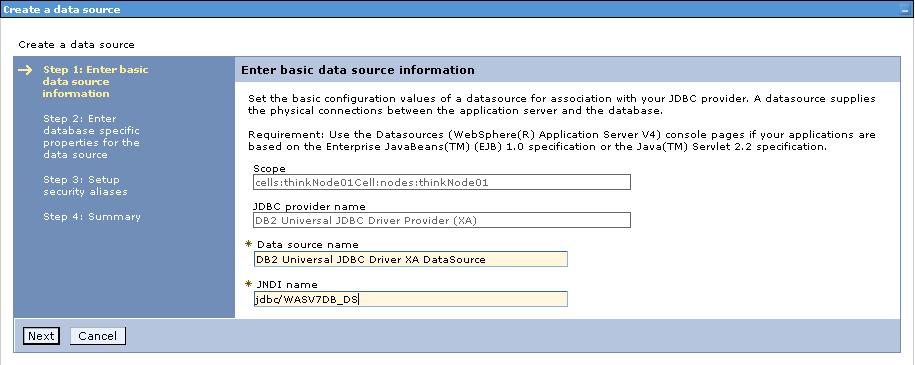915x365 pixels.
Task: Go to Step 2: database specific properties
Action: tap(92, 137)
